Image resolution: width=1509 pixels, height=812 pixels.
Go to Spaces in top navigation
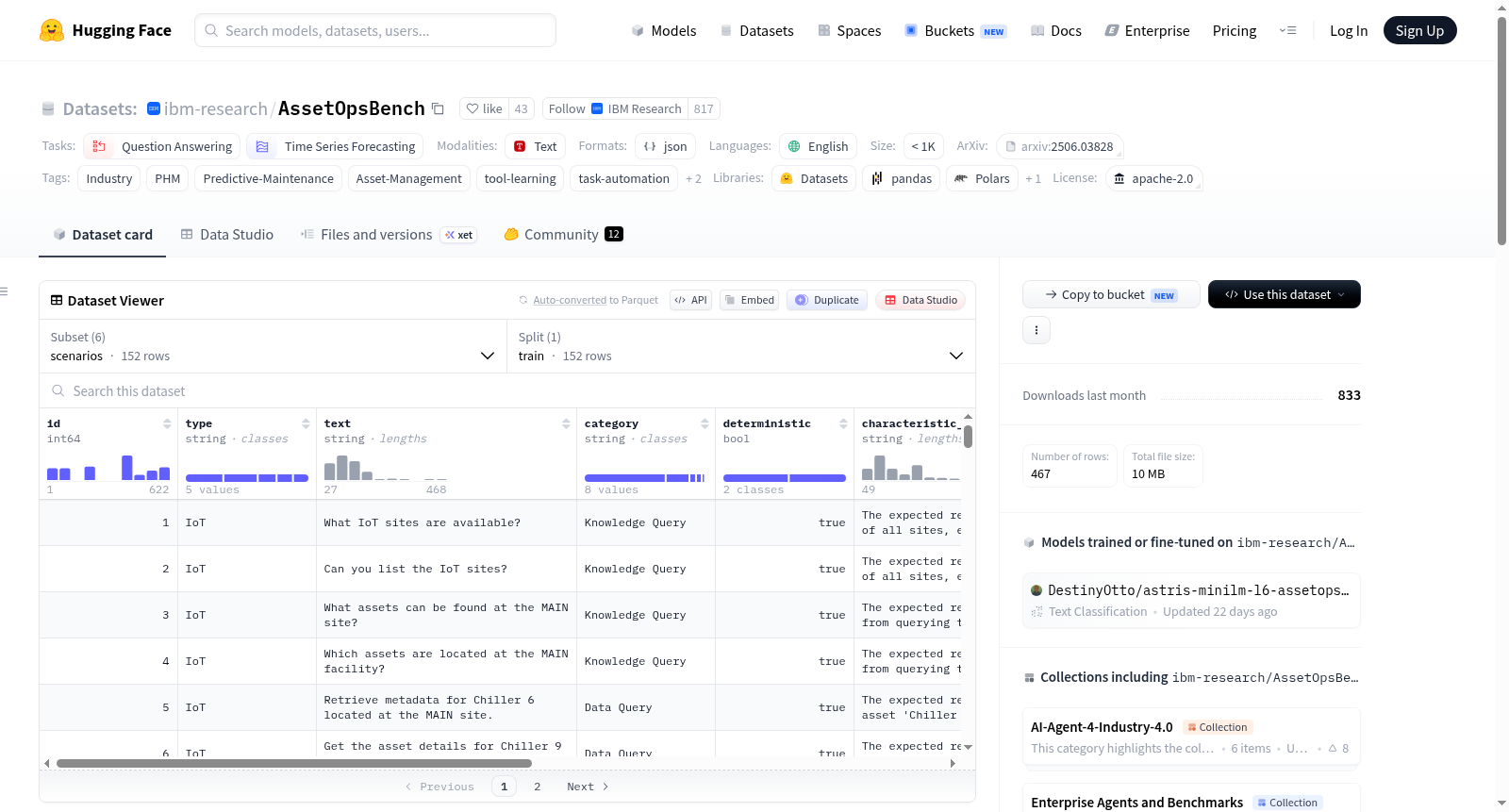point(850,30)
